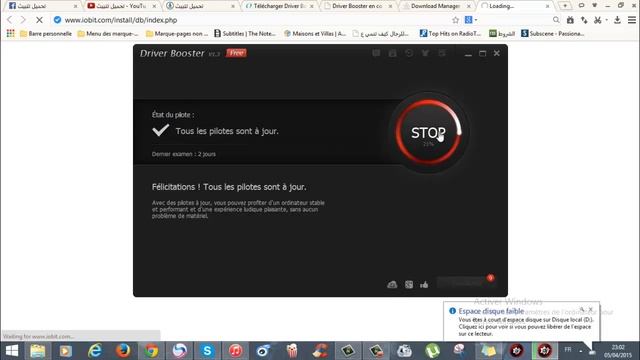Open iTunes from the taskbar
This screenshot has height=360, width=640.
[x=236, y=351]
